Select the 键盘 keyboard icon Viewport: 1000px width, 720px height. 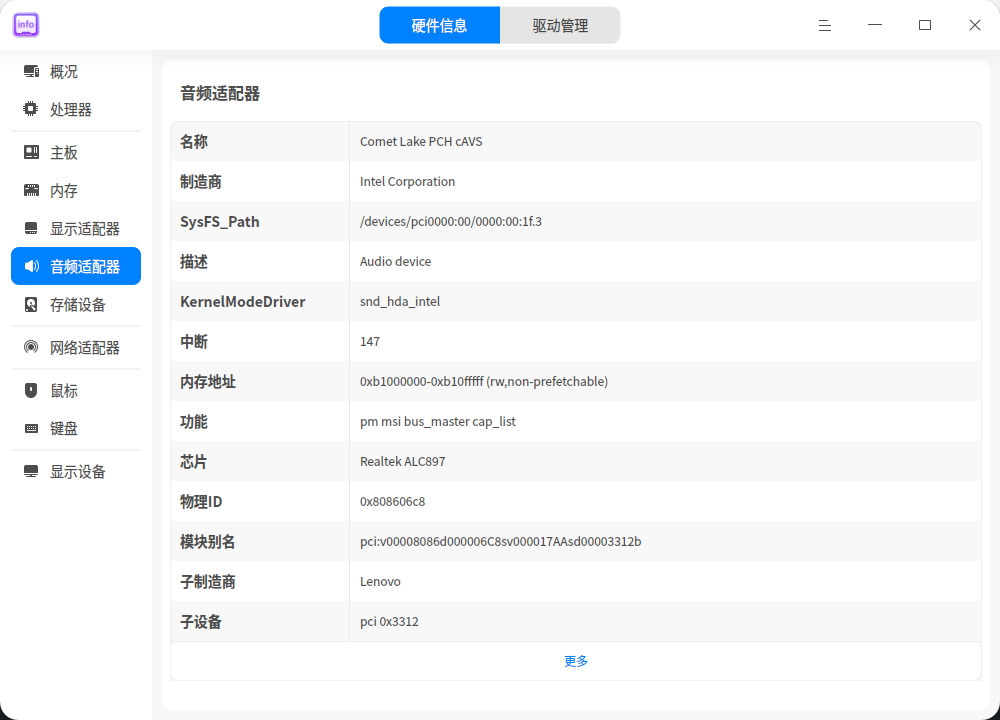tap(31, 429)
